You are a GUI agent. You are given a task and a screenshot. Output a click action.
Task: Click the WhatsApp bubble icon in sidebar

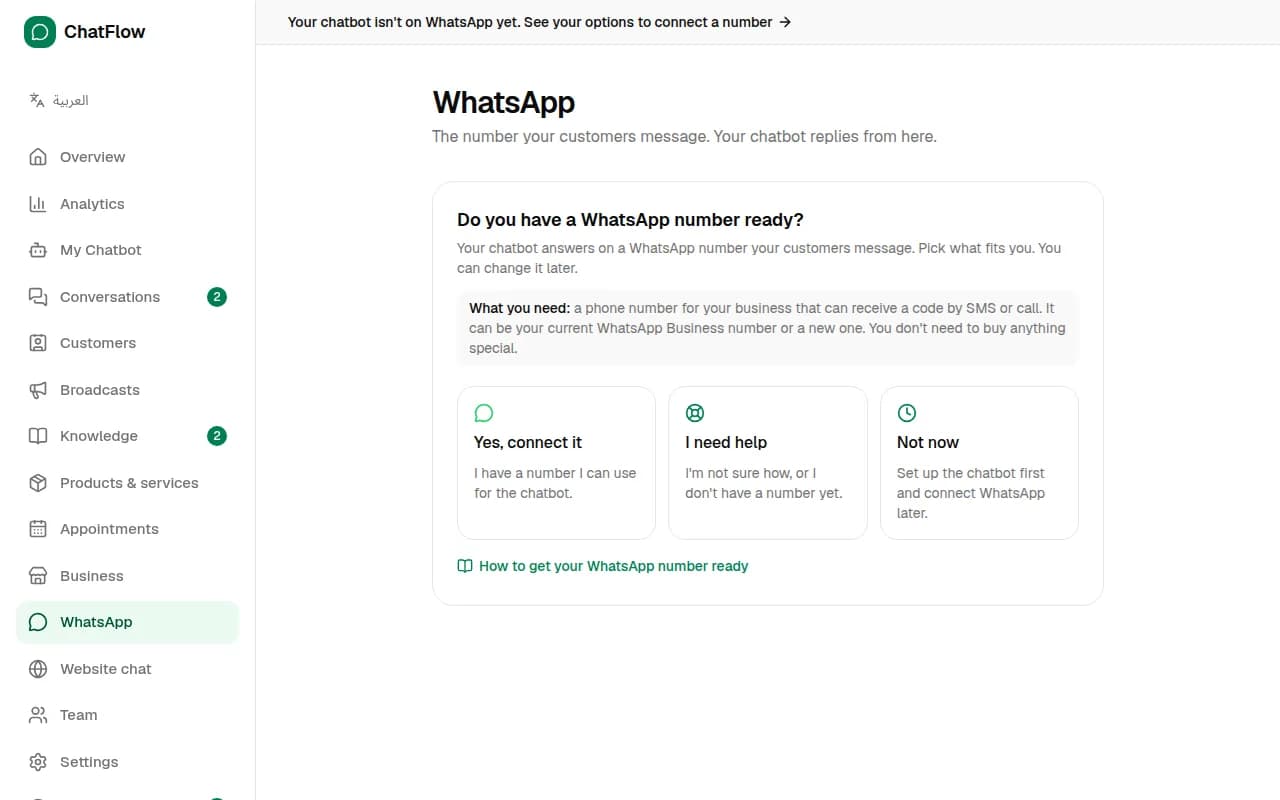coord(38,622)
